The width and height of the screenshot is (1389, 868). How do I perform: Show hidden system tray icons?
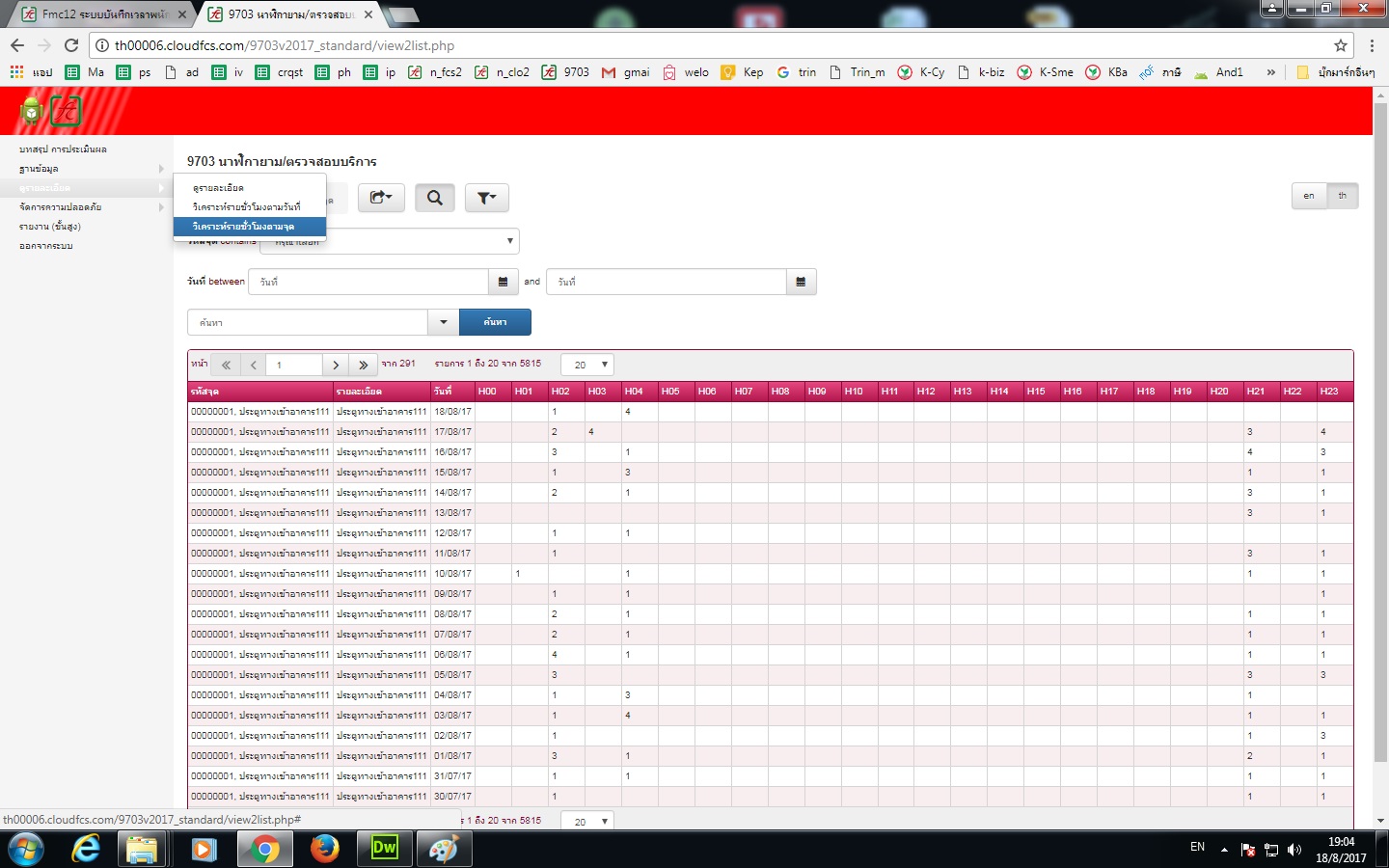point(1224,850)
